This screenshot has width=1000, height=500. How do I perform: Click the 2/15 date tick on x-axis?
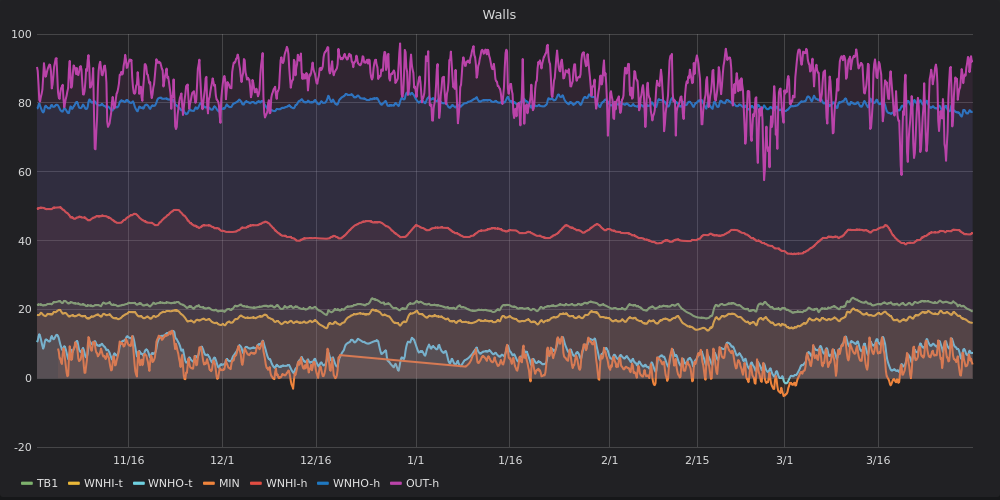pyautogui.click(x=697, y=460)
